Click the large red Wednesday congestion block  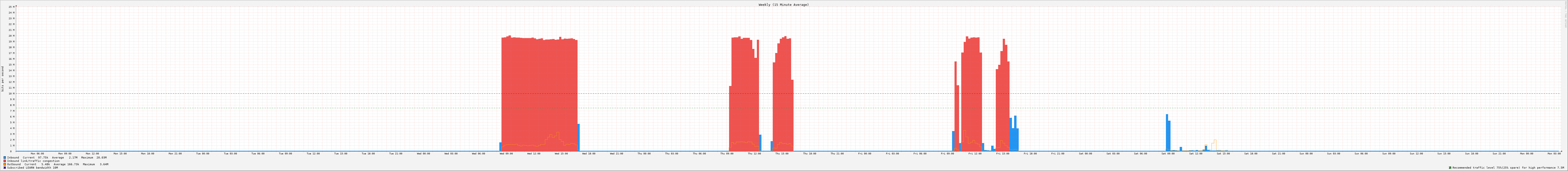click(539, 91)
